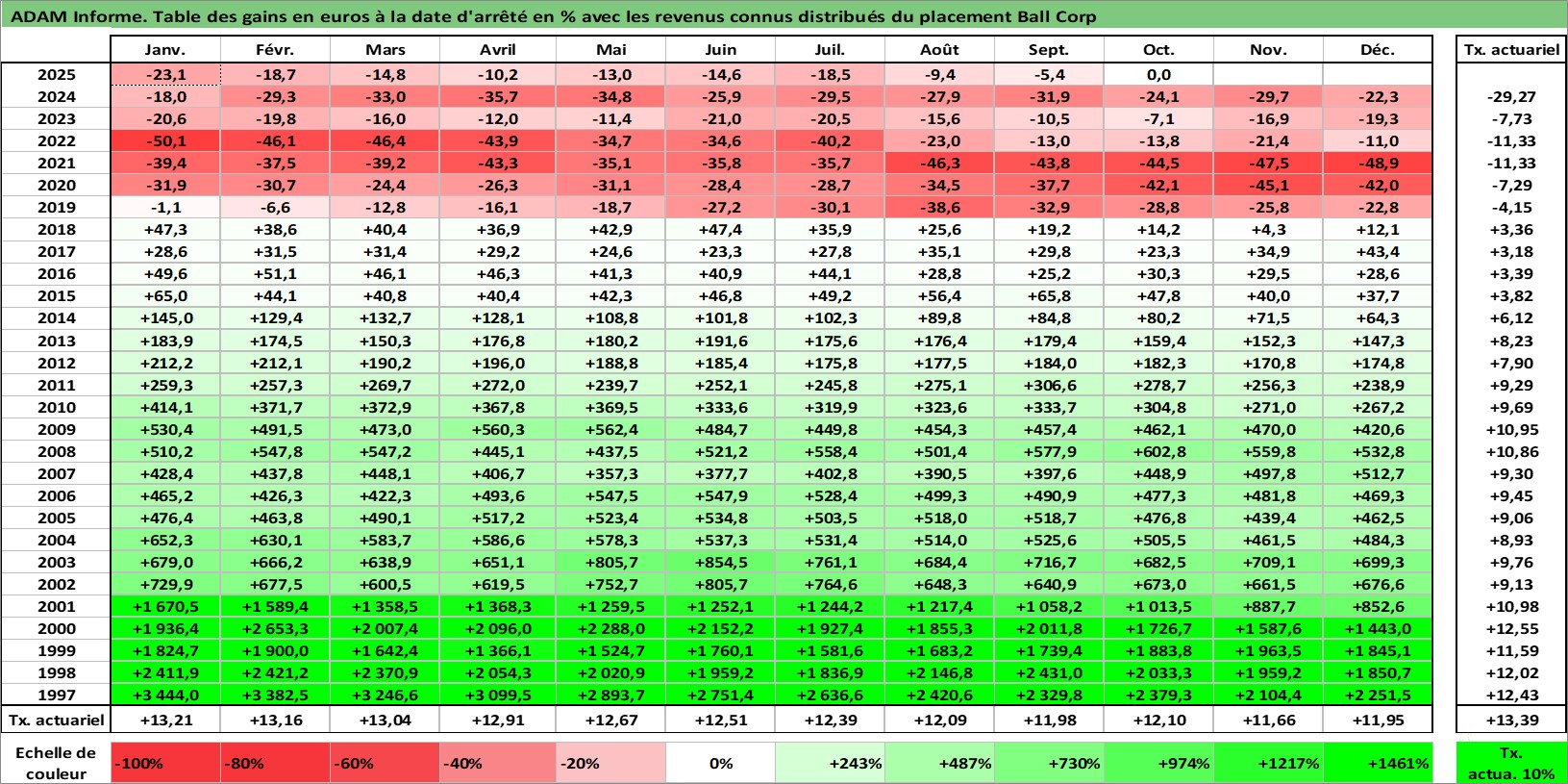
Task: Select the overall '+13,39' actuarial rate cell
Action: click(1512, 720)
